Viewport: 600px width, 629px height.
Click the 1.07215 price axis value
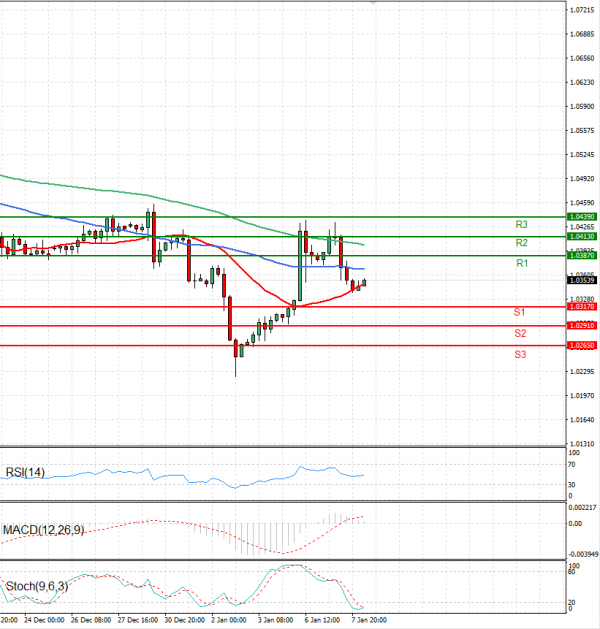click(582, 10)
